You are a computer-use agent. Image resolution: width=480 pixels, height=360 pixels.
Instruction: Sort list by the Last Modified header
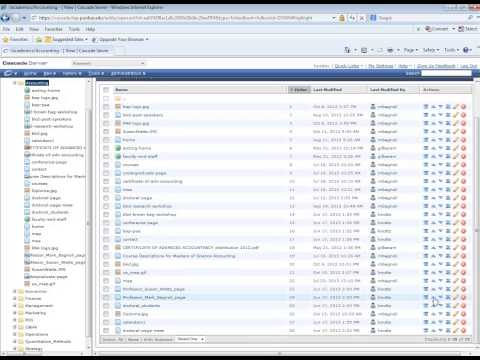327,90
